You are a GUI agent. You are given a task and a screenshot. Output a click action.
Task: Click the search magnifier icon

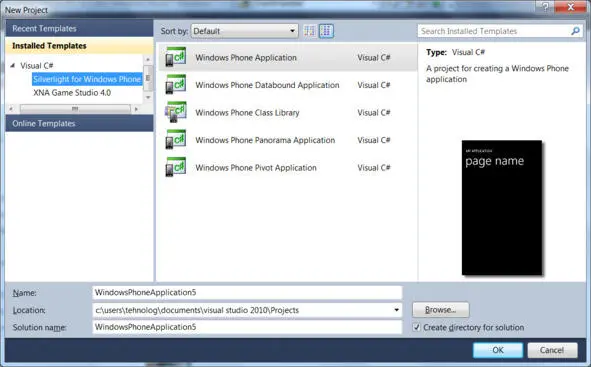click(x=576, y=31)
